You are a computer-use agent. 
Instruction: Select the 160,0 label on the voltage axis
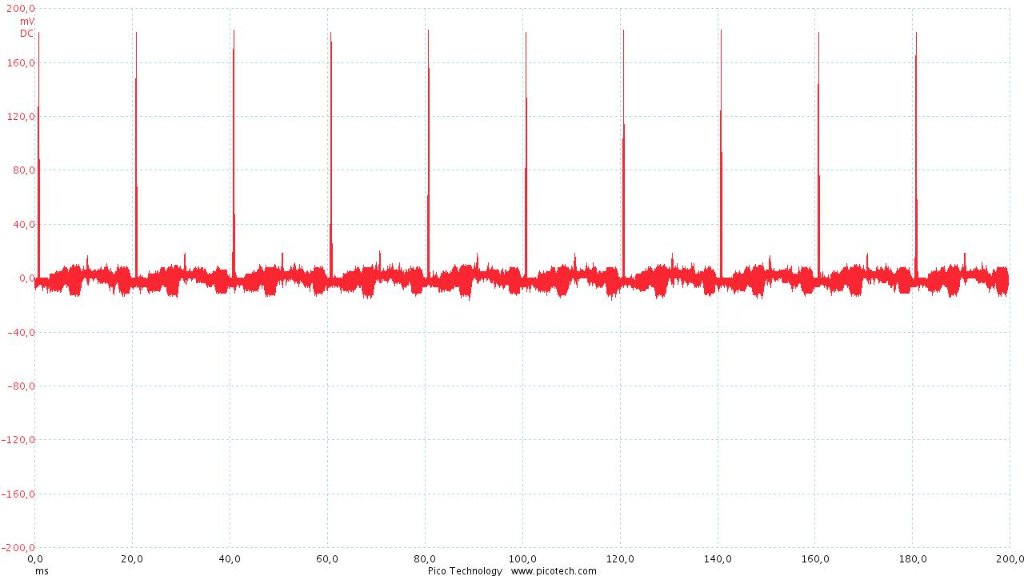pyautogui.click(x=21, y=63)
